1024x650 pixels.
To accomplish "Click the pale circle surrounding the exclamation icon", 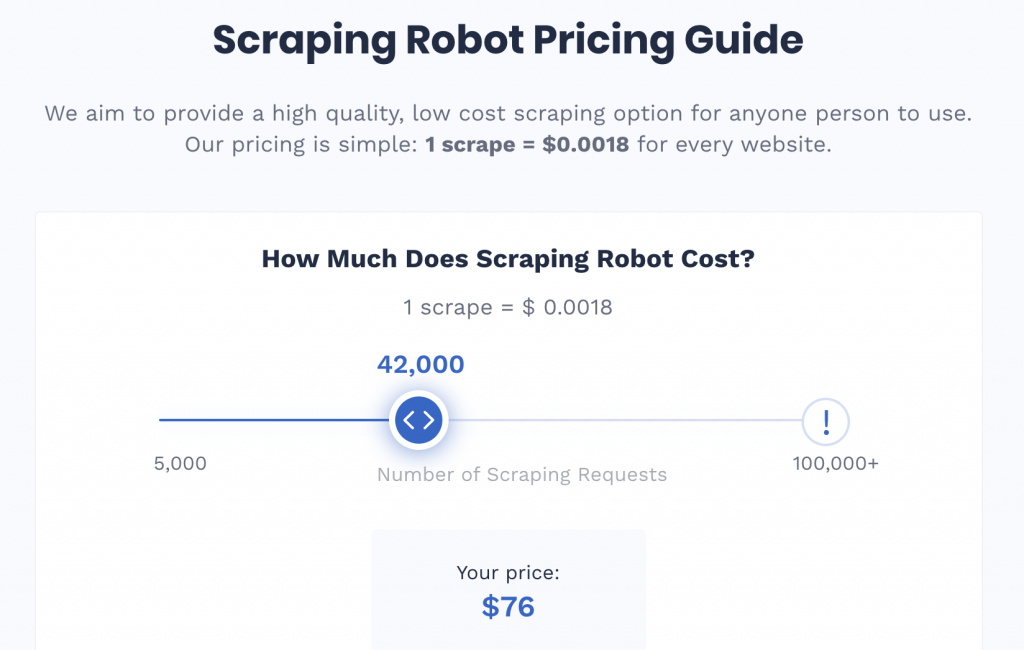I will [x=826, y=421].
